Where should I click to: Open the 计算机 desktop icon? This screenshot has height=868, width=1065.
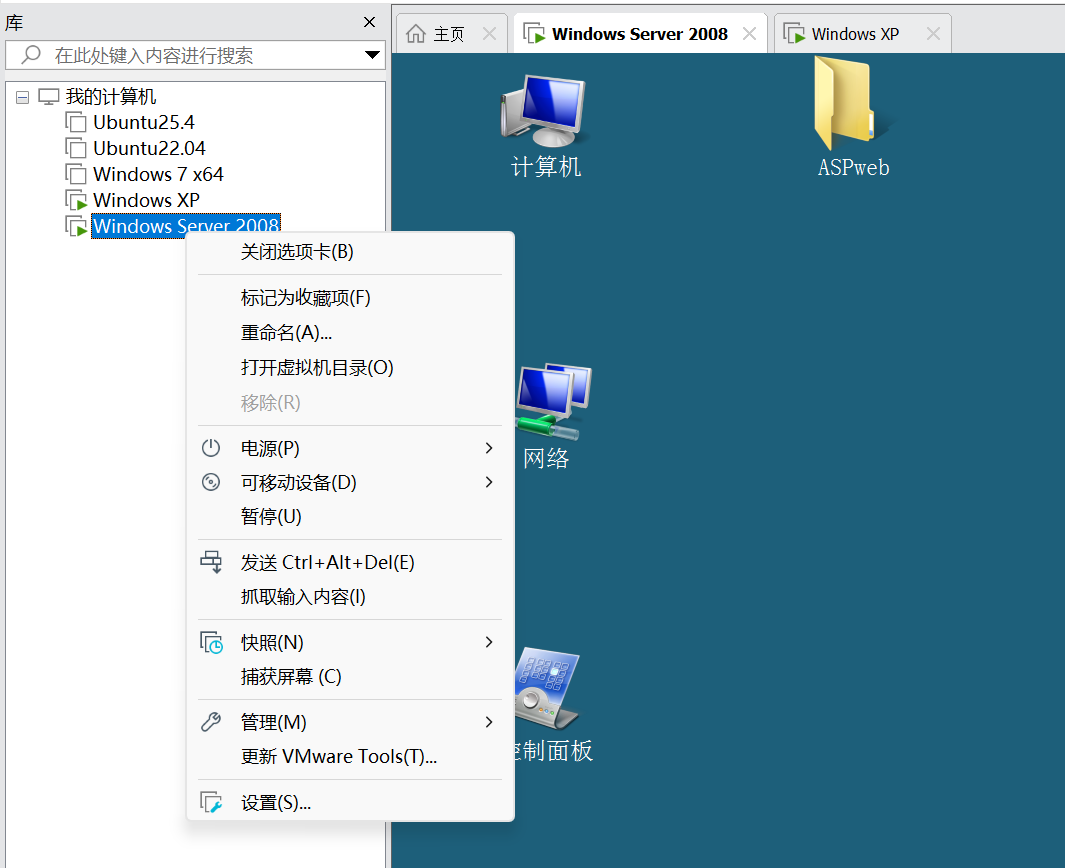545,126
